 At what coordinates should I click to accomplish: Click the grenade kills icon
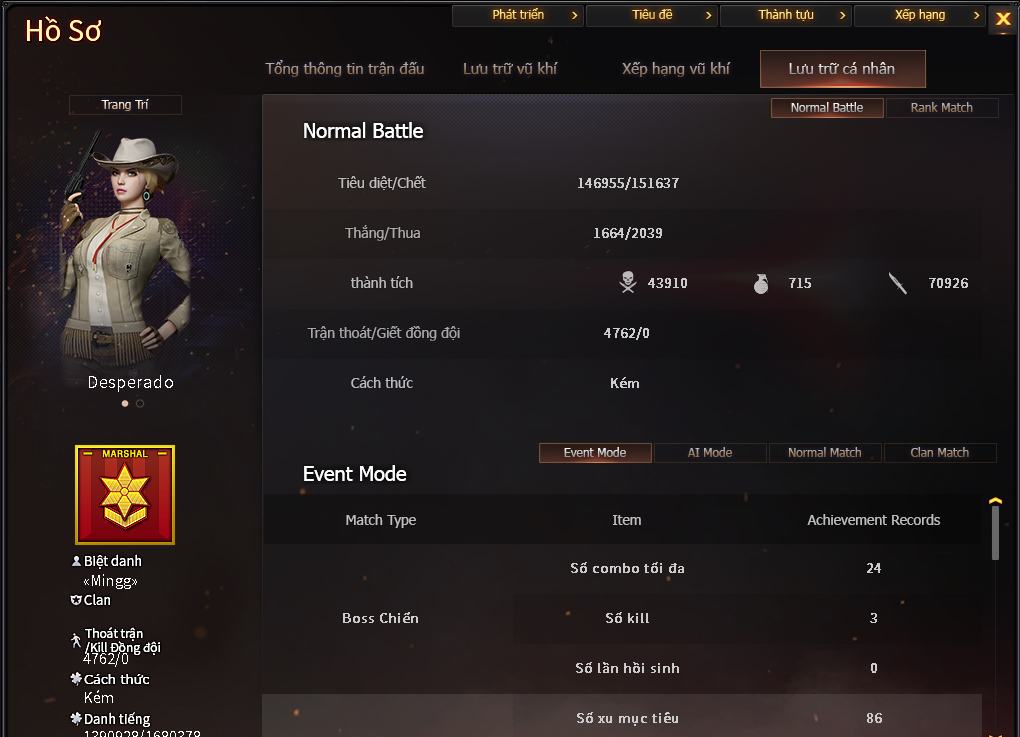pyautogui.click(x=760, y=284)
